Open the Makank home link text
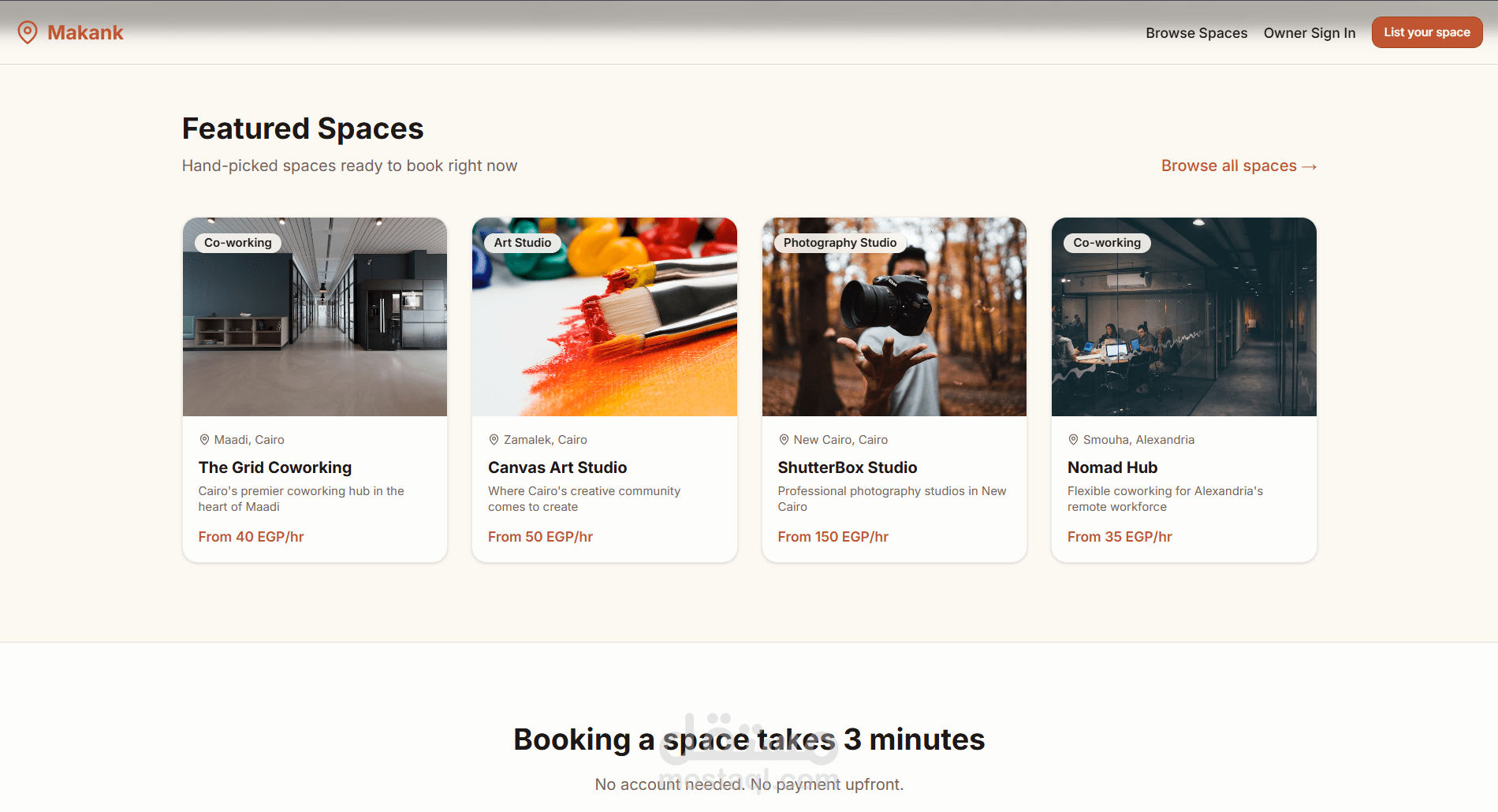 pyautogui.click(x=85, y=32)
